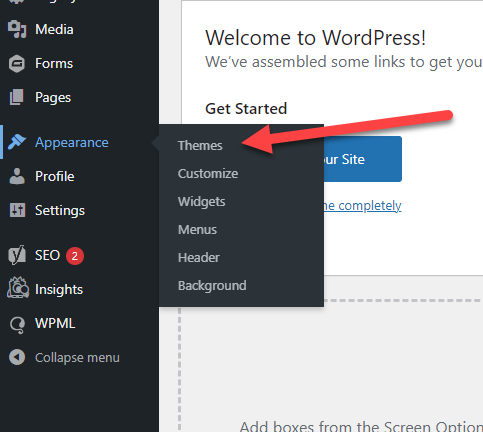Click the Get Started heading text

click(x=246, y=109)
